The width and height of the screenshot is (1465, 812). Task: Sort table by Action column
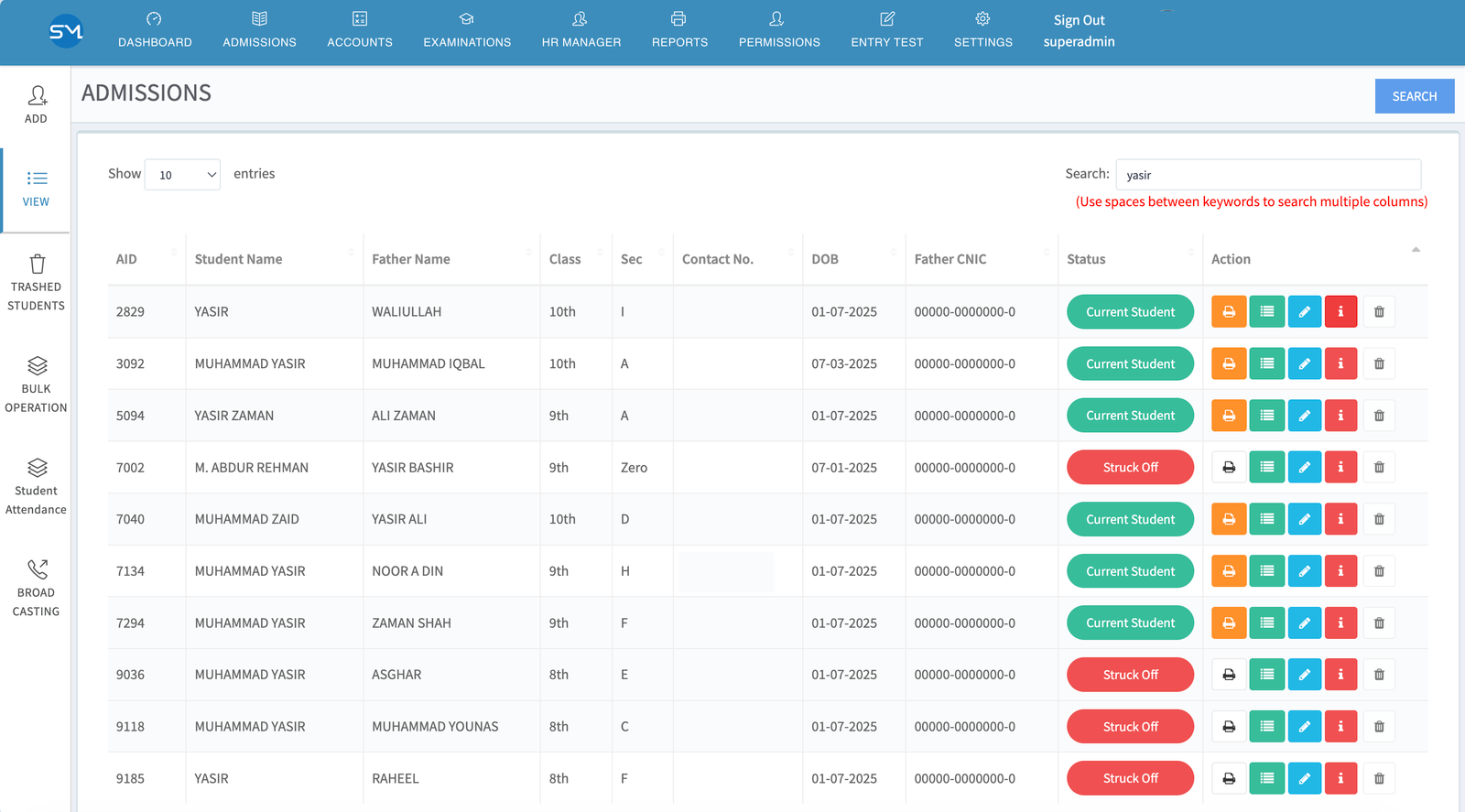(x=1316, y=259)
